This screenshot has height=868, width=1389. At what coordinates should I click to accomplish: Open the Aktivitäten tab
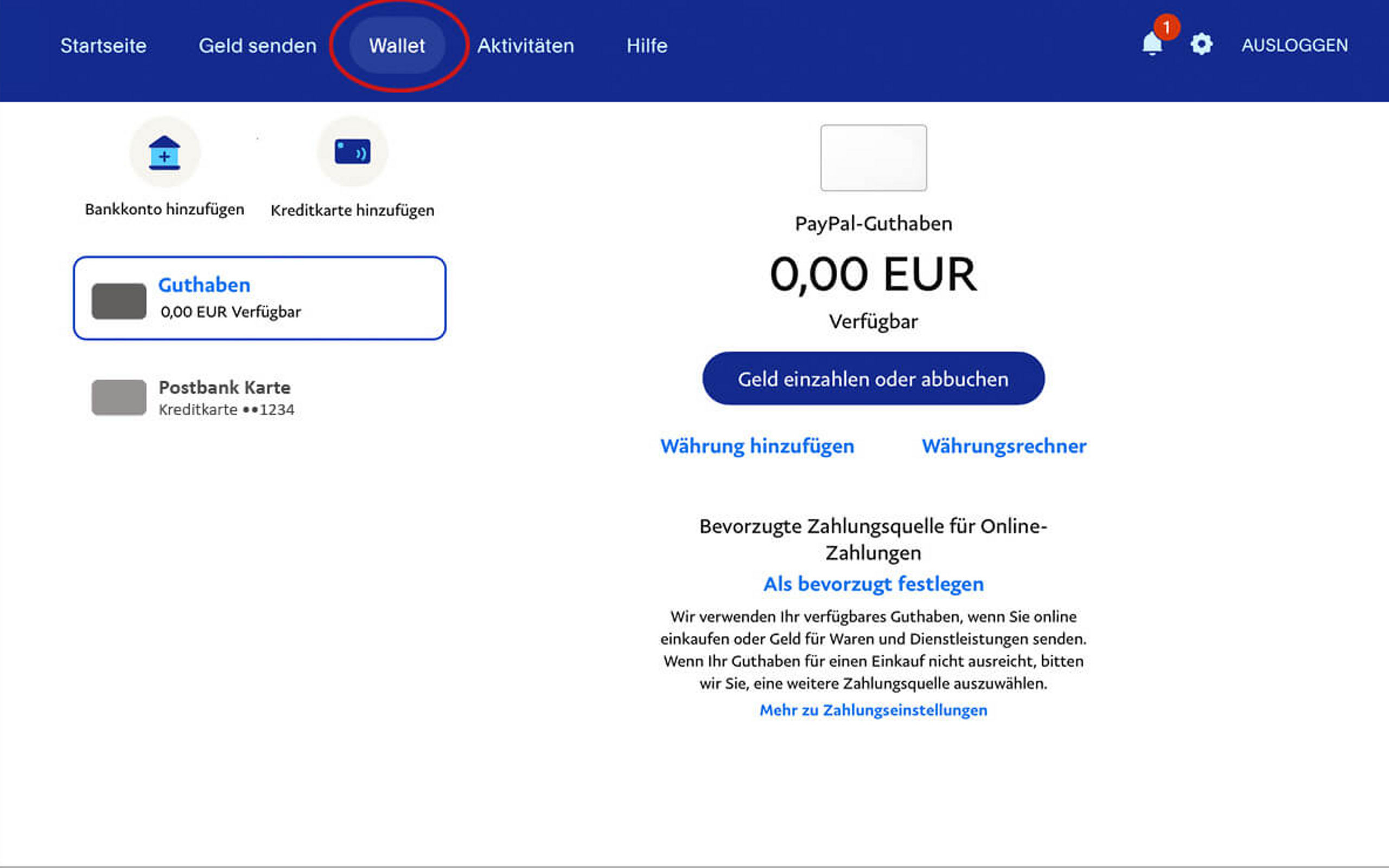[x=525, y=46]
